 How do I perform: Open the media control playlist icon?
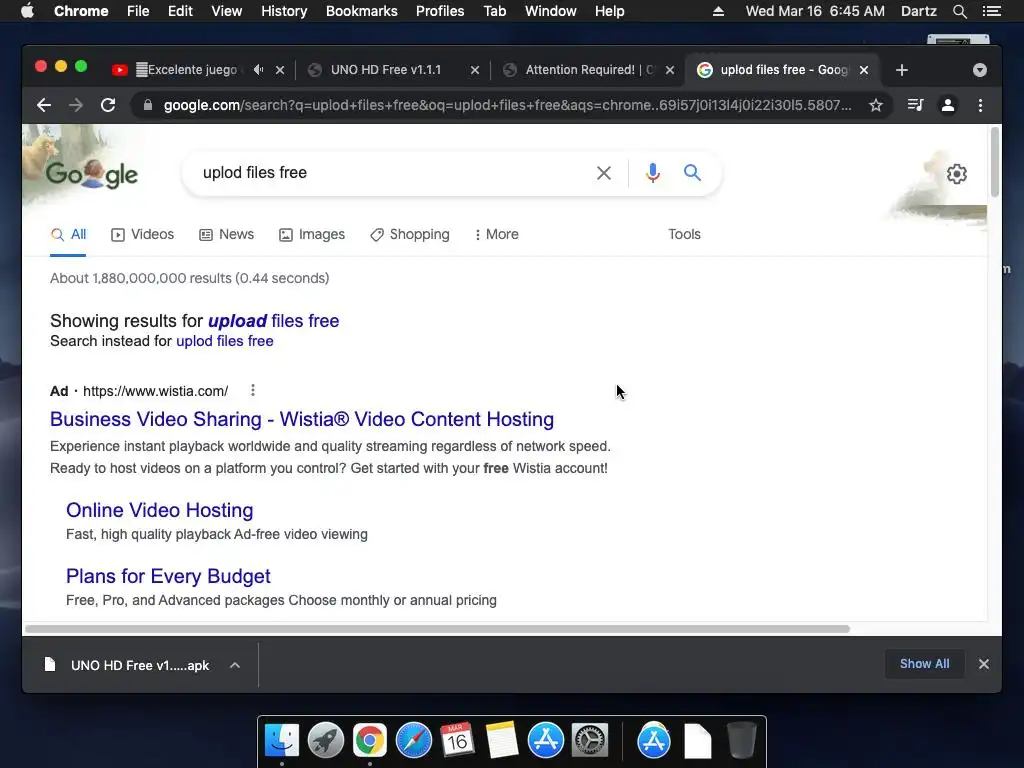915,105
